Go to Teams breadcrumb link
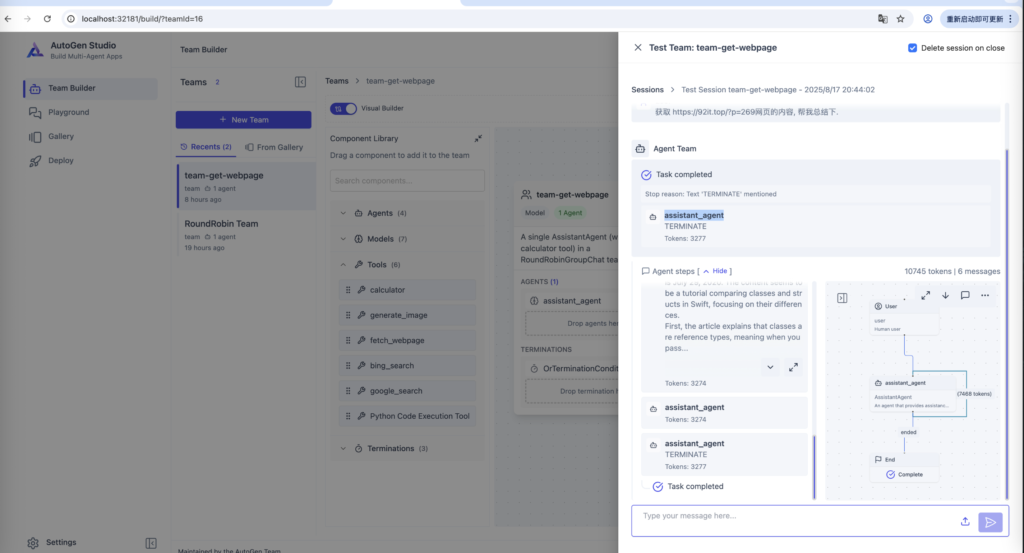The height and width of the screenshot is (553, 1024). [x=337, y=81]
